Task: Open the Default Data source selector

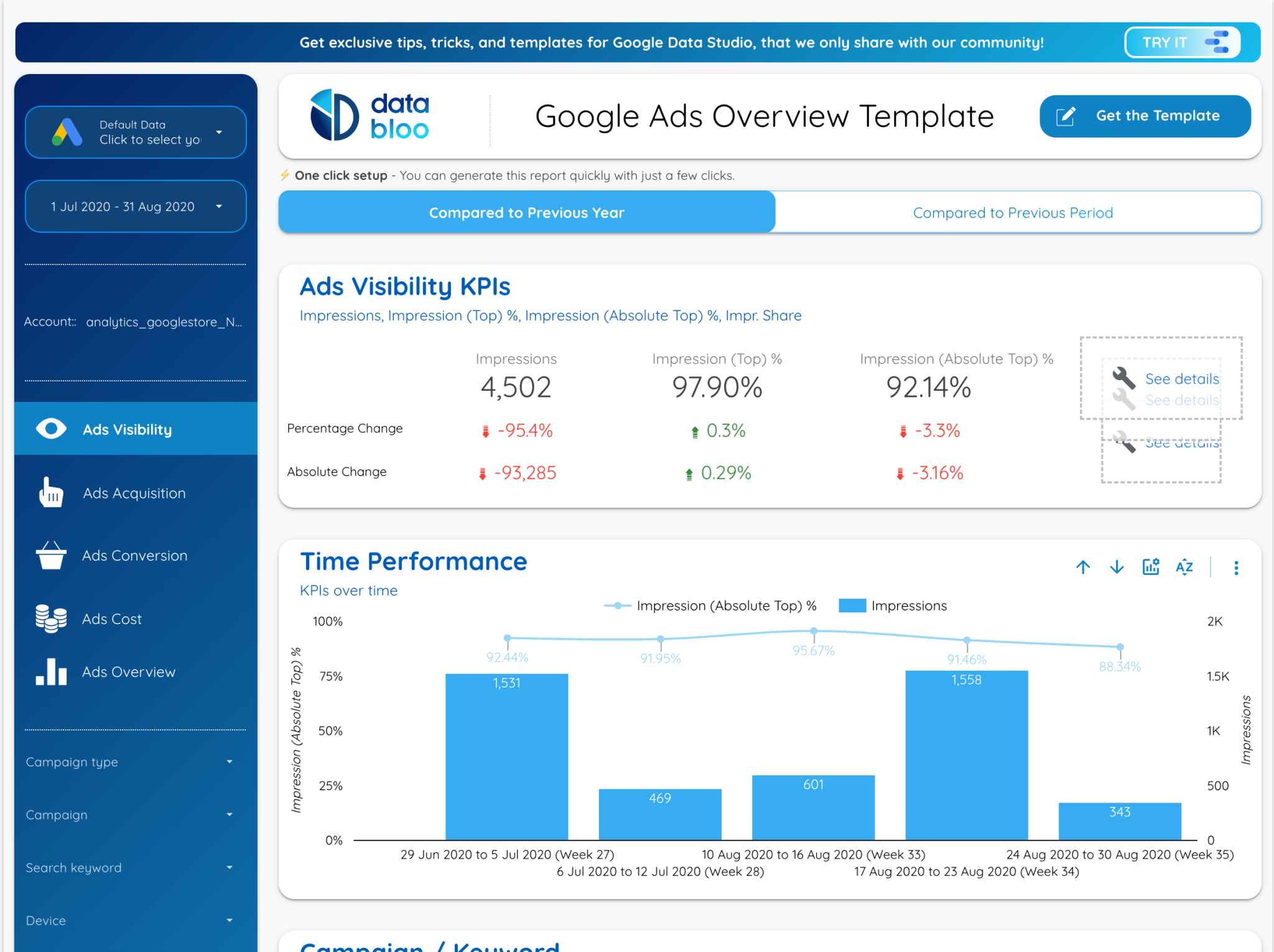Action: pyautogui.click(x=135, y=132)
